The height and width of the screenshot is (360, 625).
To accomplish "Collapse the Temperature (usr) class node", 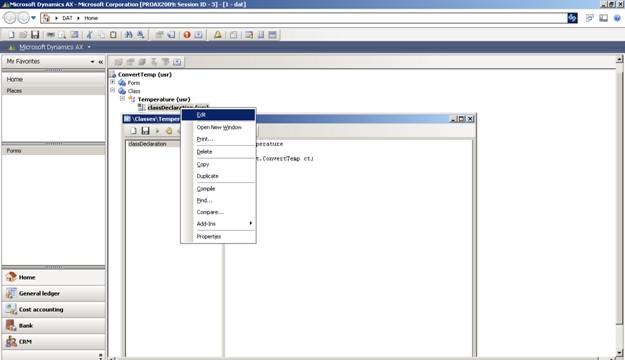I will coord(122,98).
